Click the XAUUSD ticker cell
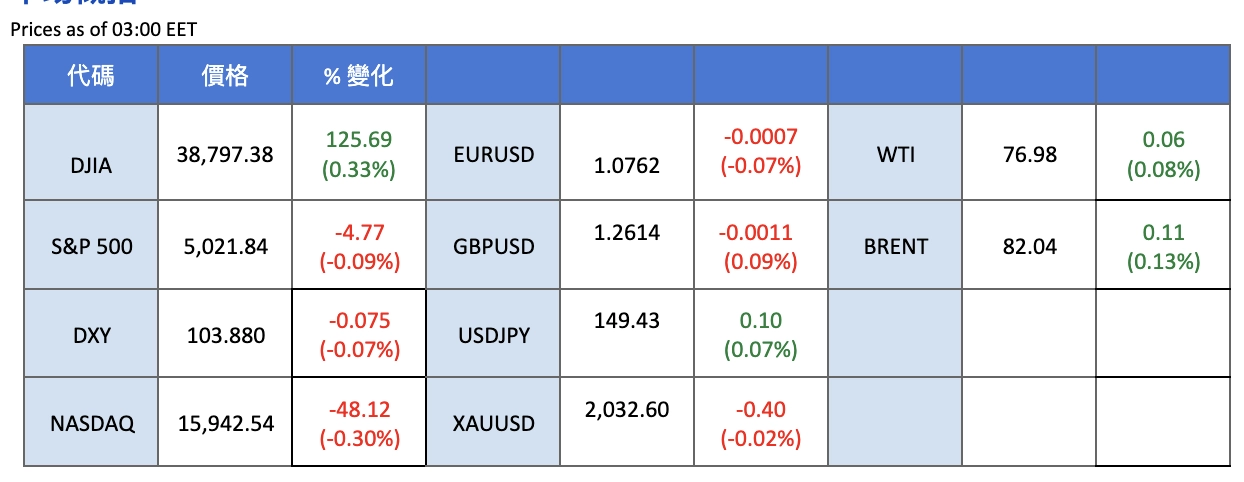Screen dimensions: 1244x482 (x=494, y=423)
